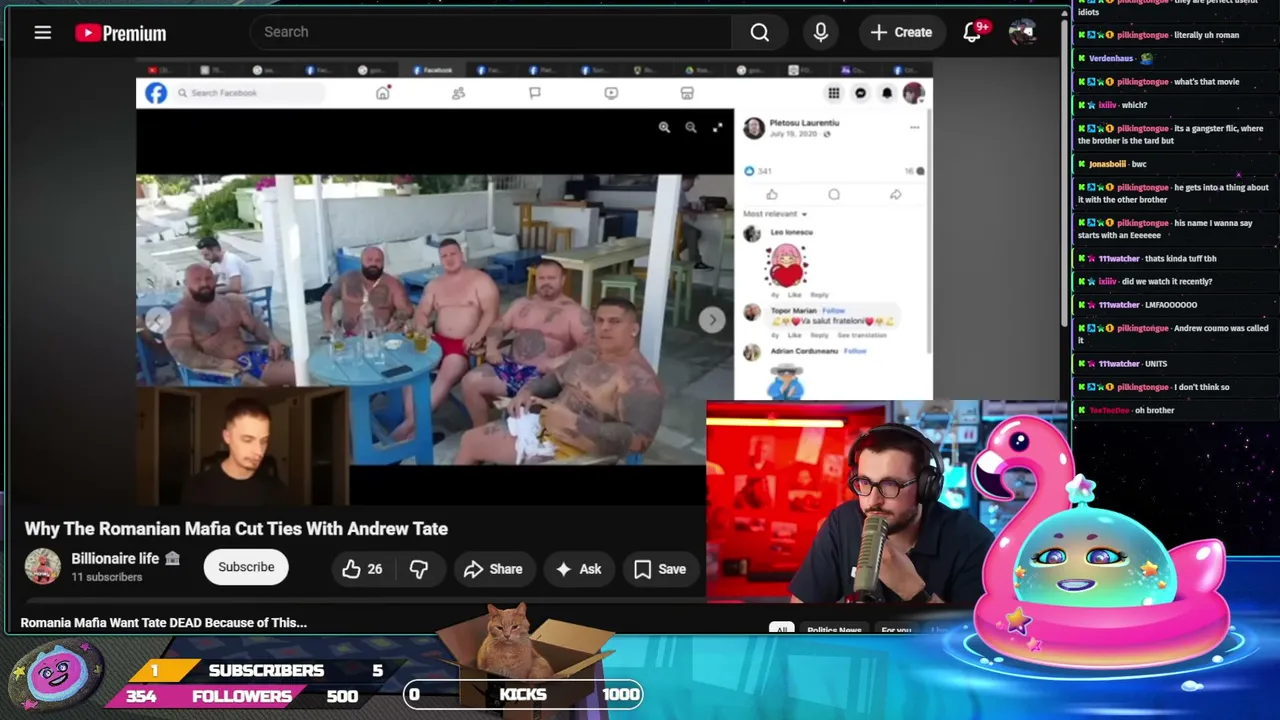Click See translation under Topor Marian's comment

click(862, 335)
